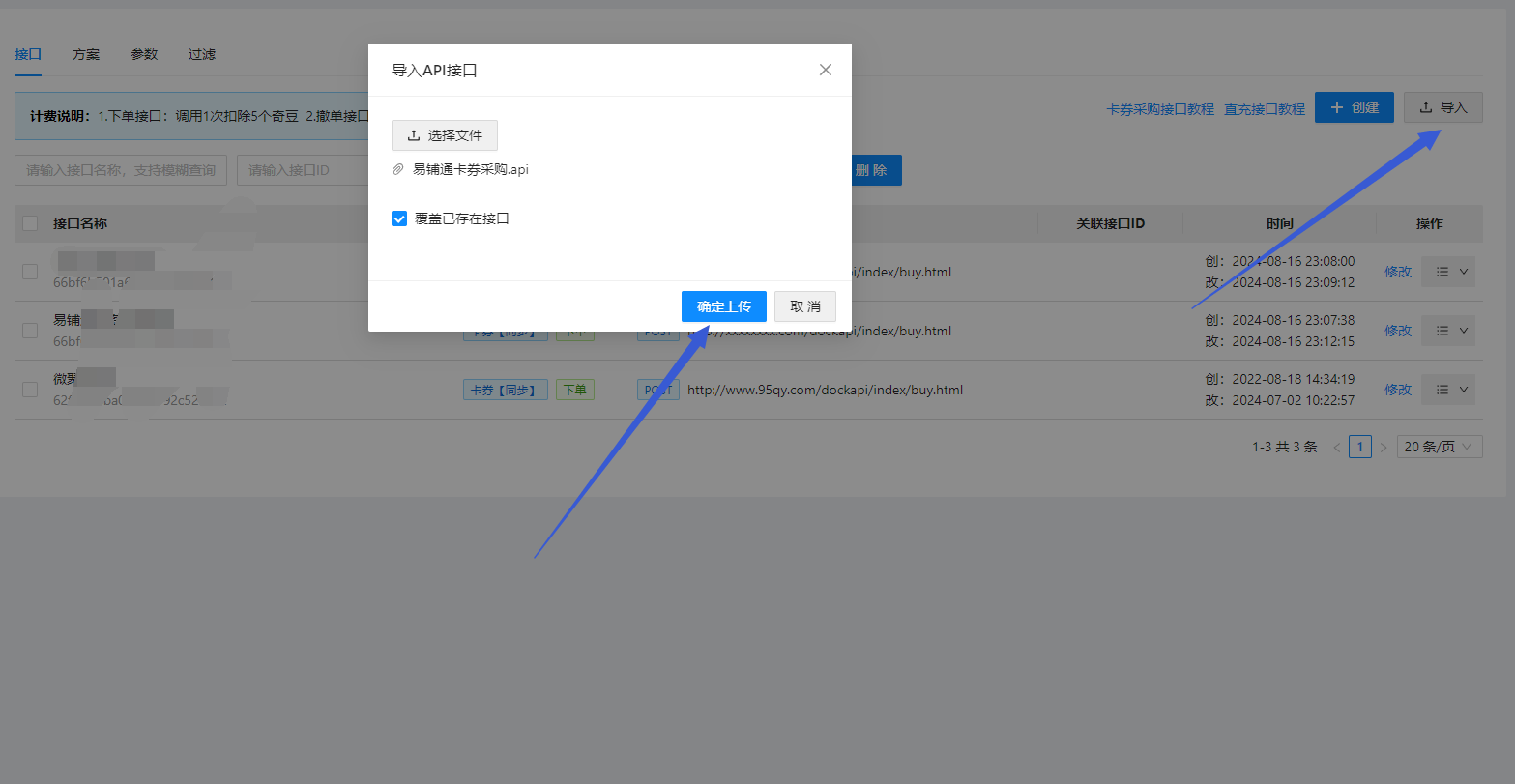Go to previous page arrow in pagination
This screenshot has height=784, width=1515.
point(1337,447)
